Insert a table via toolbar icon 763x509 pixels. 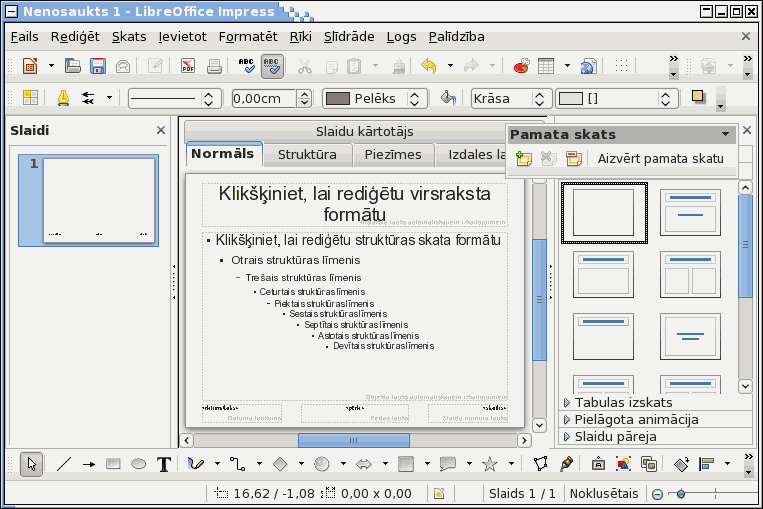546,66
